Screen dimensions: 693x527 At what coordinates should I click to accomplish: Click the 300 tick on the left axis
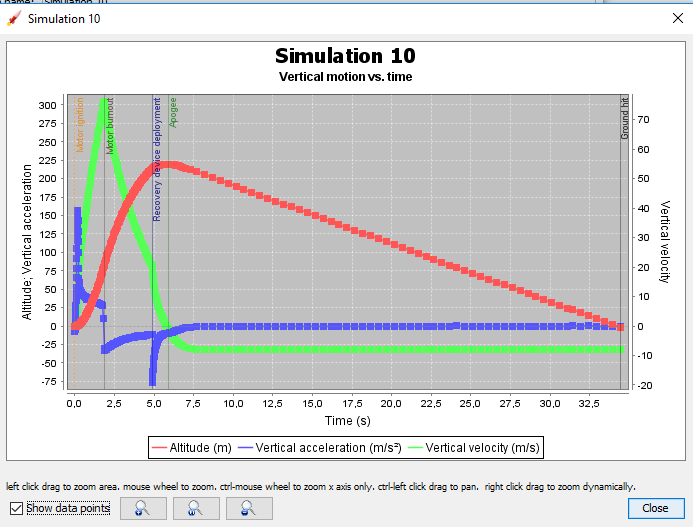coord(48,105)
